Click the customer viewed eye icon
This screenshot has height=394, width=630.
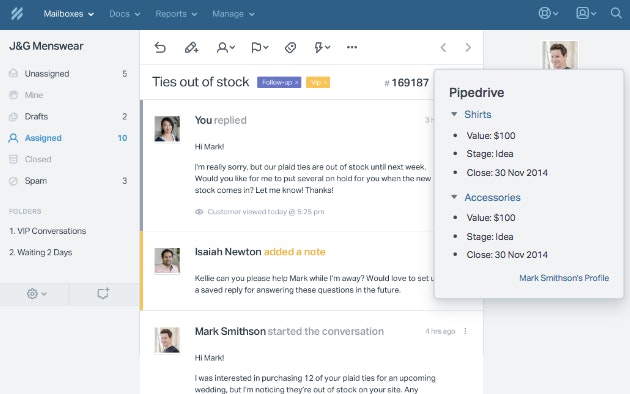(199, 212)
